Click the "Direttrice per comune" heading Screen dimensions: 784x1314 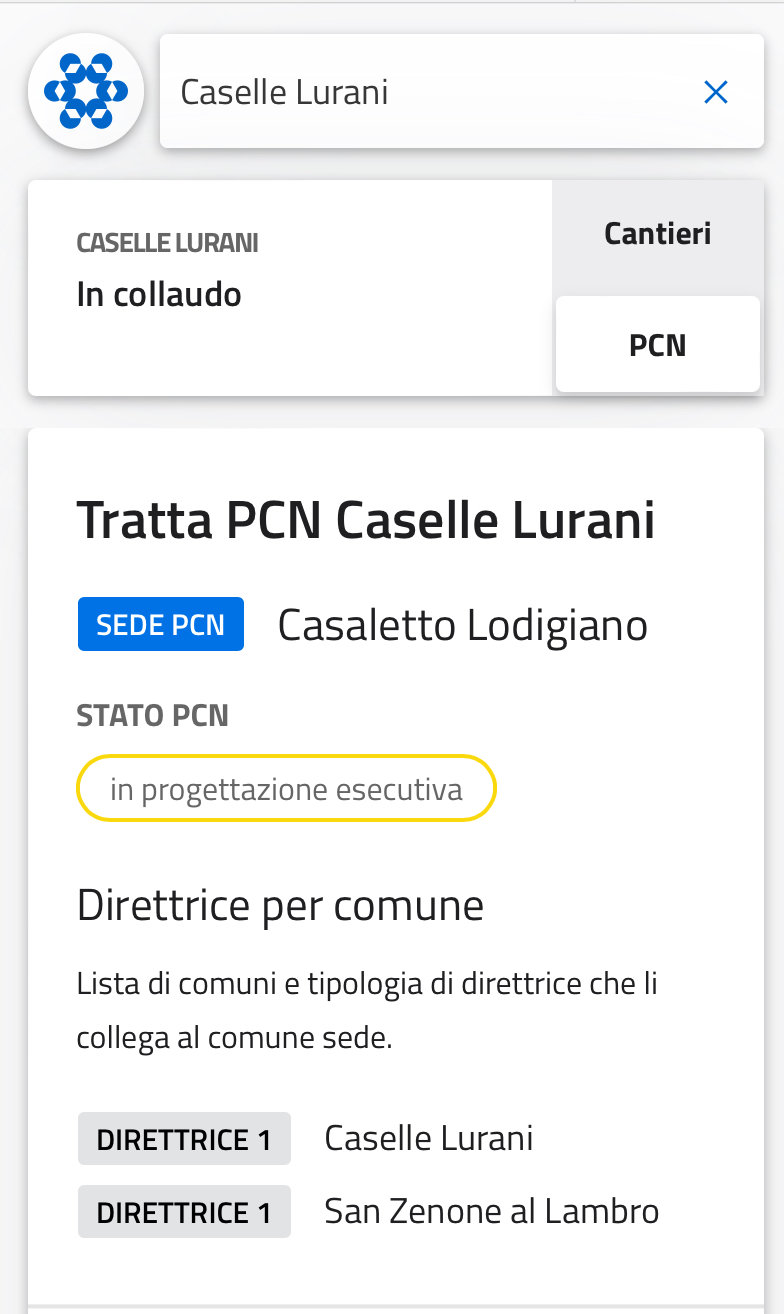tap(280, 906)
